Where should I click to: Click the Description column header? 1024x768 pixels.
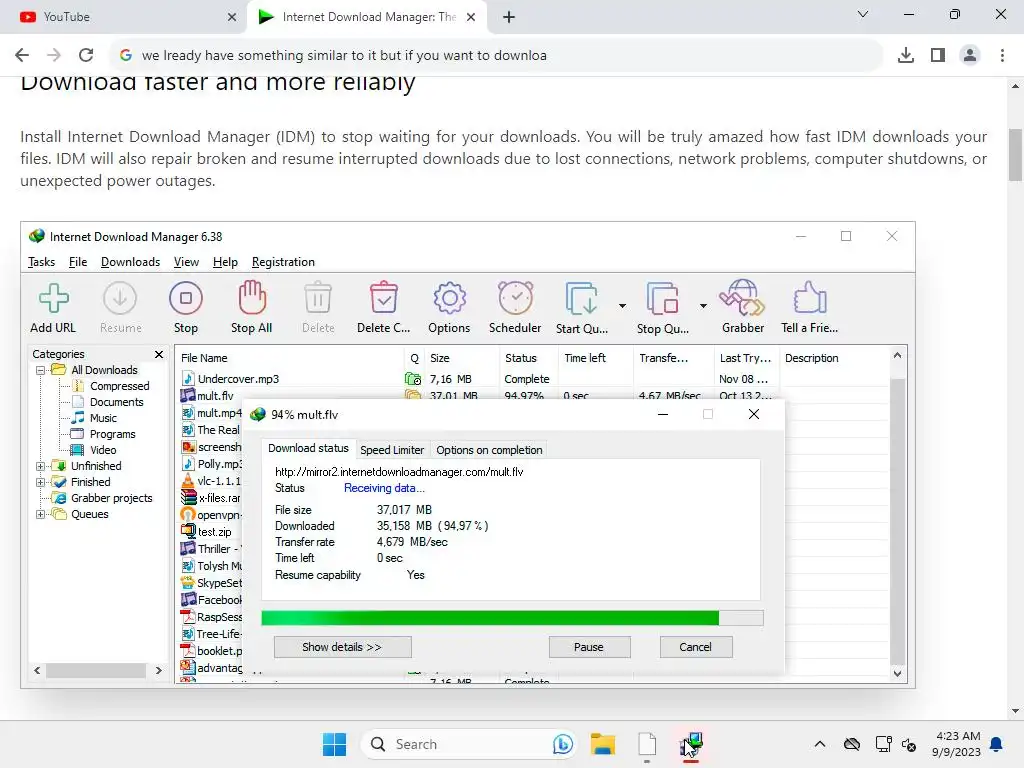[834, 358]
